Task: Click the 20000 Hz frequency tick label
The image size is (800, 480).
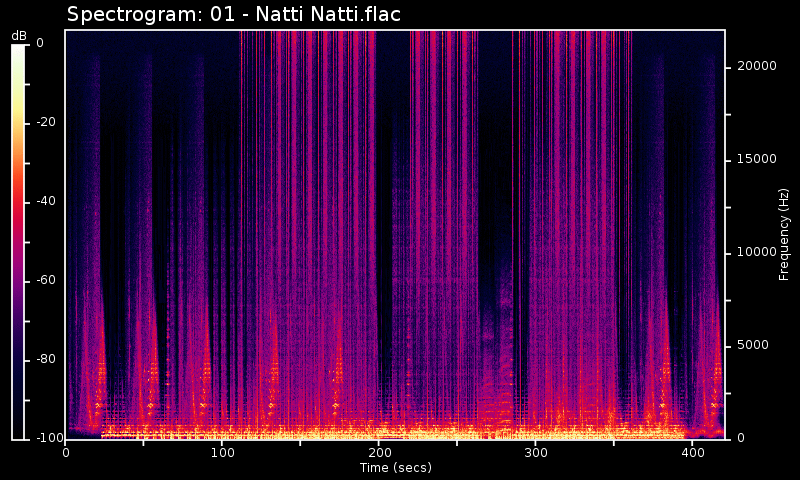Action: 756,66
